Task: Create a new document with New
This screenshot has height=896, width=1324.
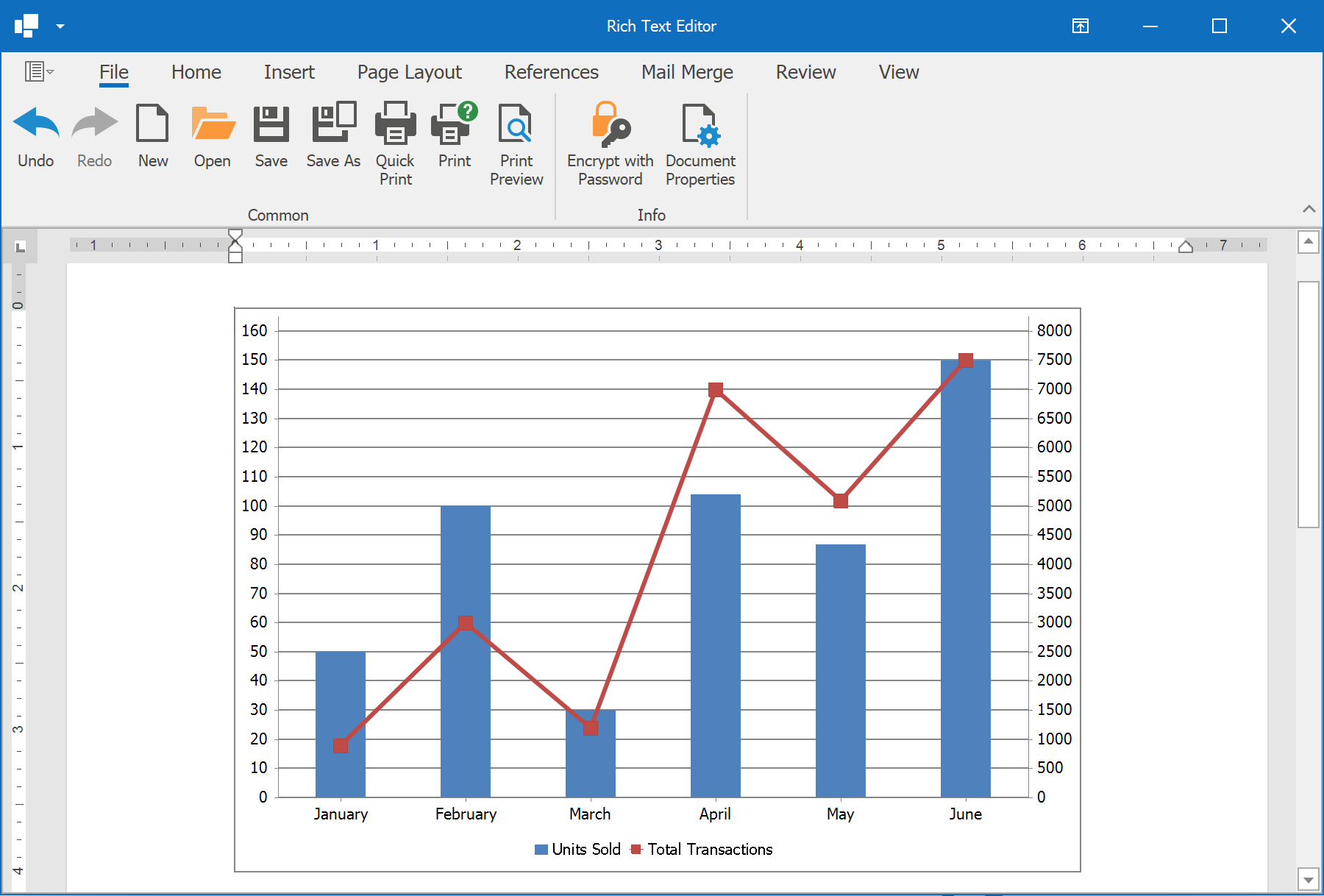Action: (x=152, y=124)
